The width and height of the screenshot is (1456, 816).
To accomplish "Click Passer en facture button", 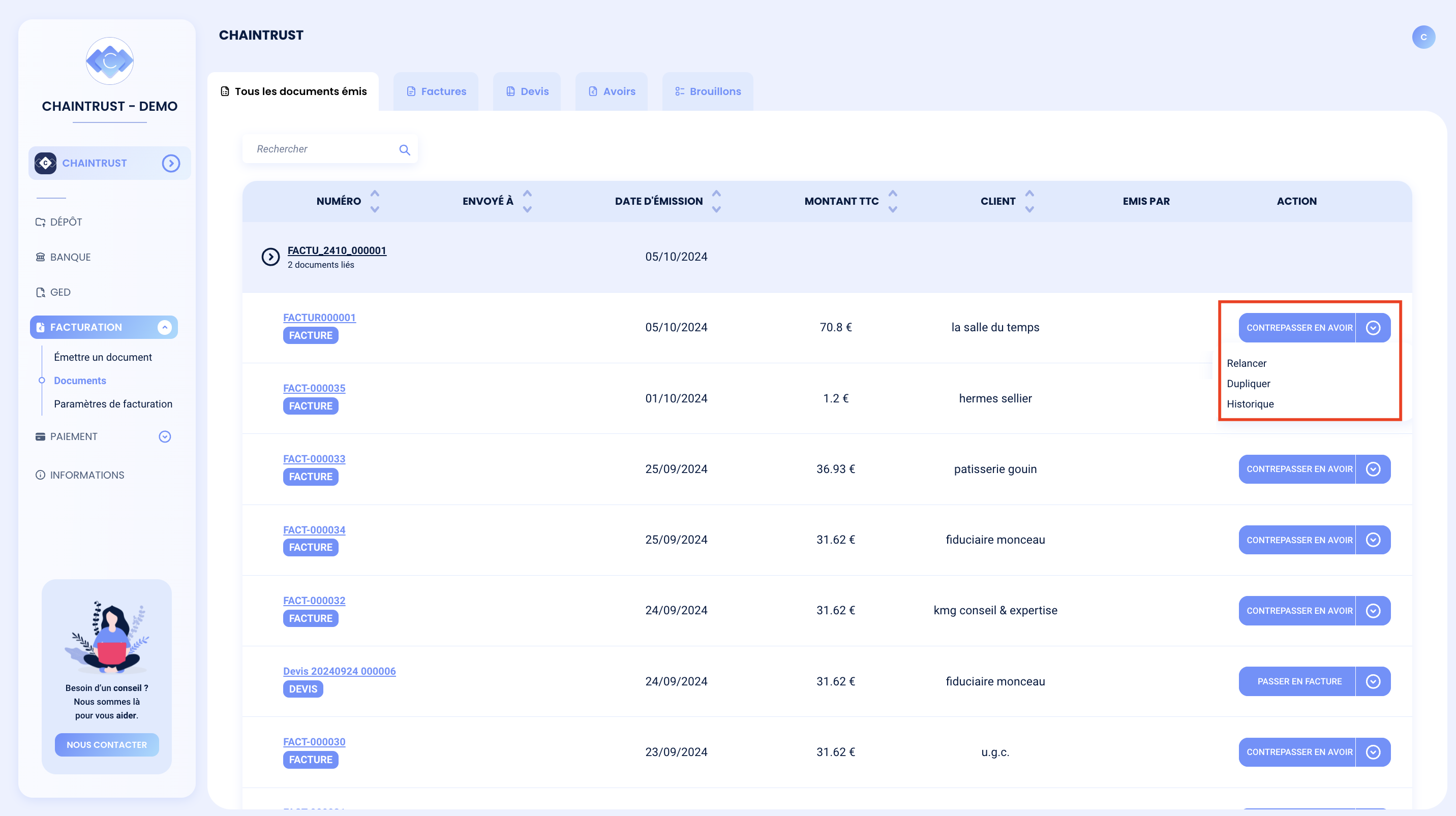I will coord(1297,681).
